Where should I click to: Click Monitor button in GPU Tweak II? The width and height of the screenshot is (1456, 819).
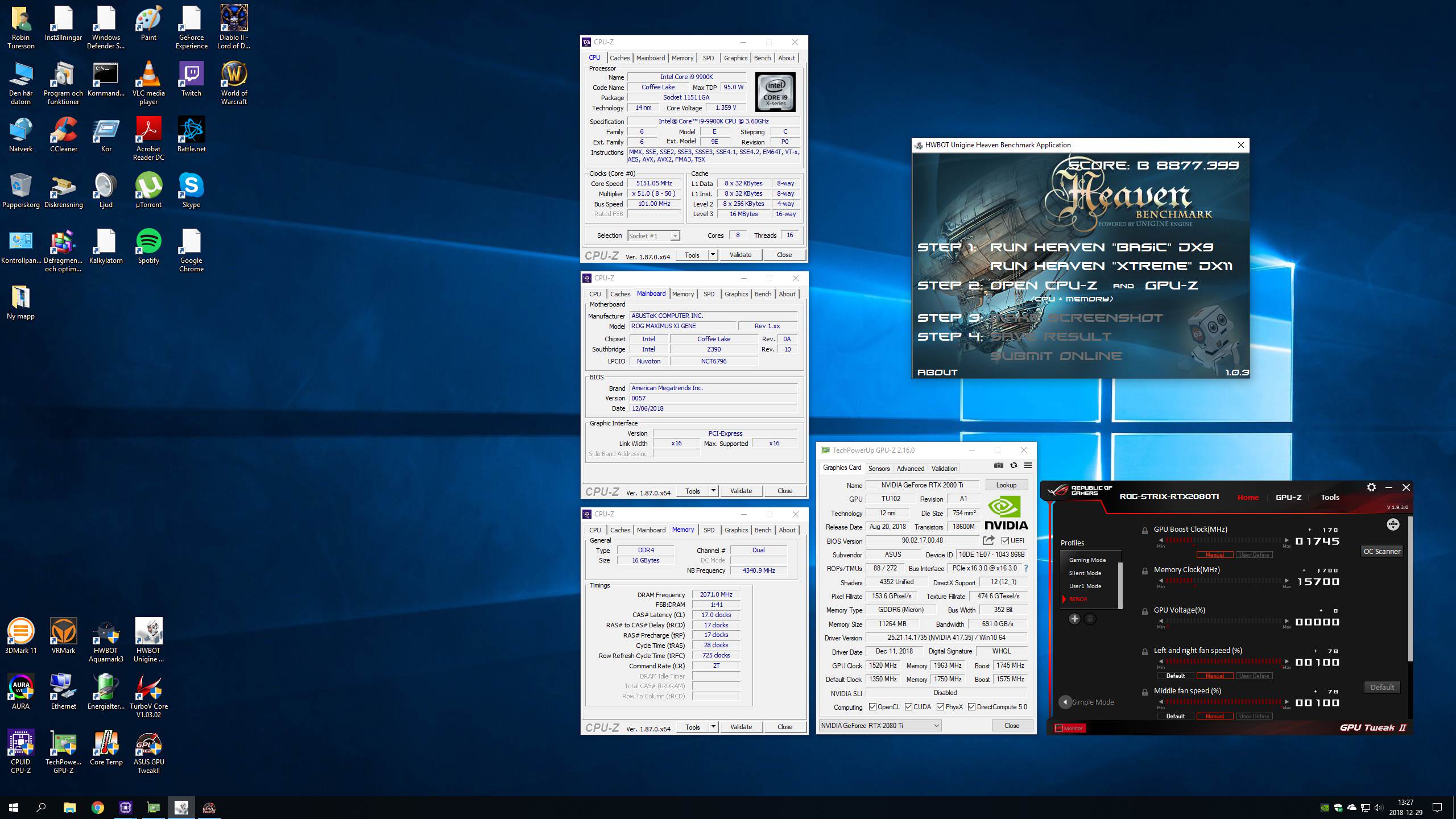coord(1069,728)
